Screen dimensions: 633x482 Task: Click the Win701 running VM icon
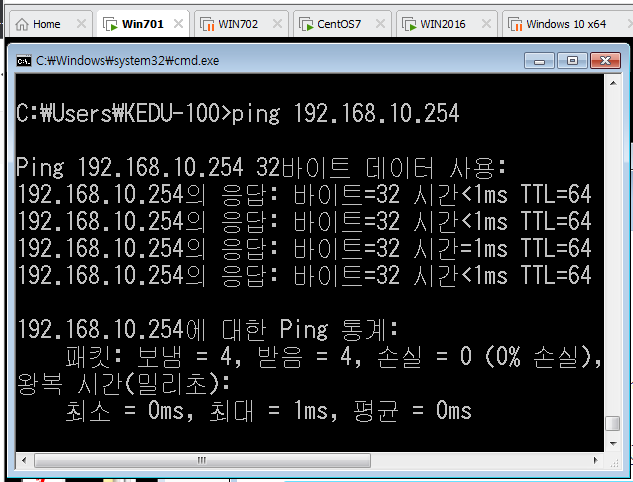click(x=110, y=25)
